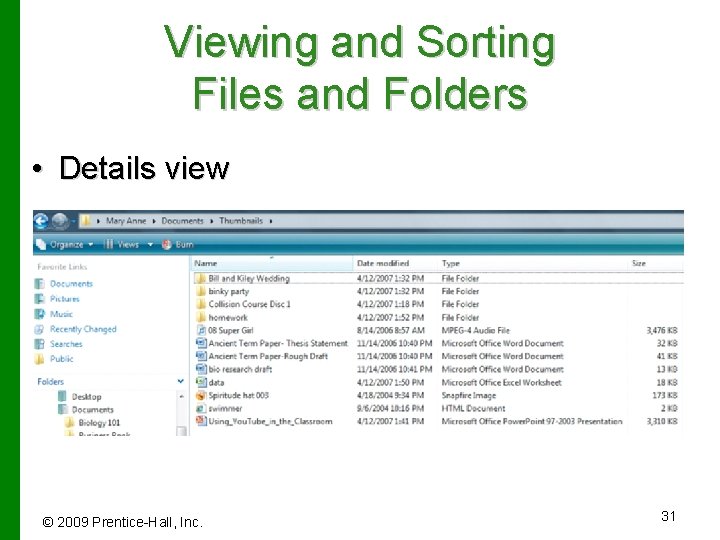Select Thumbnails in the address breadcrumb
This screenshot has height=540, width=720.
click(x=241, y=221)
